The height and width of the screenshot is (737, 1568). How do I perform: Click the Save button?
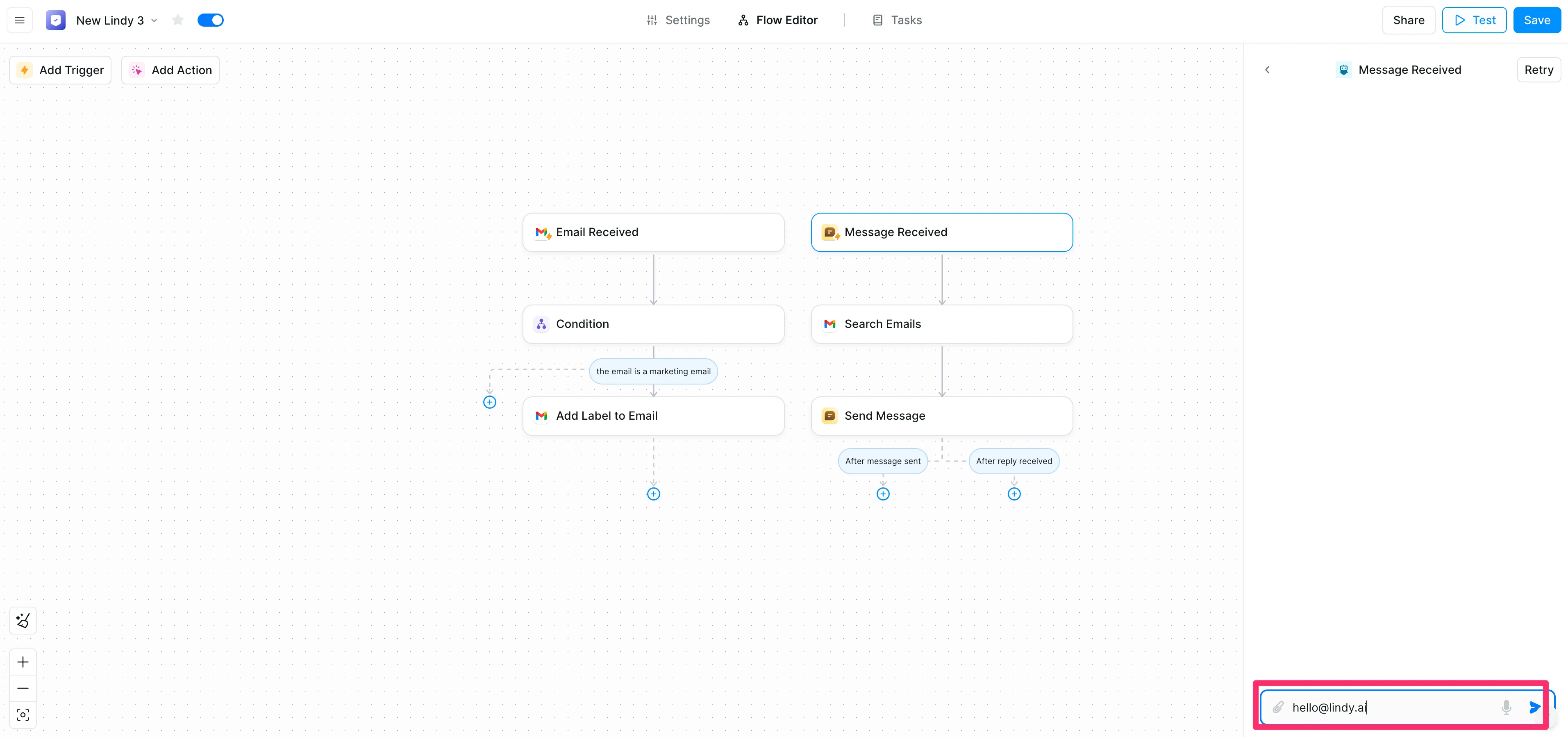[x=1536, y=20]
